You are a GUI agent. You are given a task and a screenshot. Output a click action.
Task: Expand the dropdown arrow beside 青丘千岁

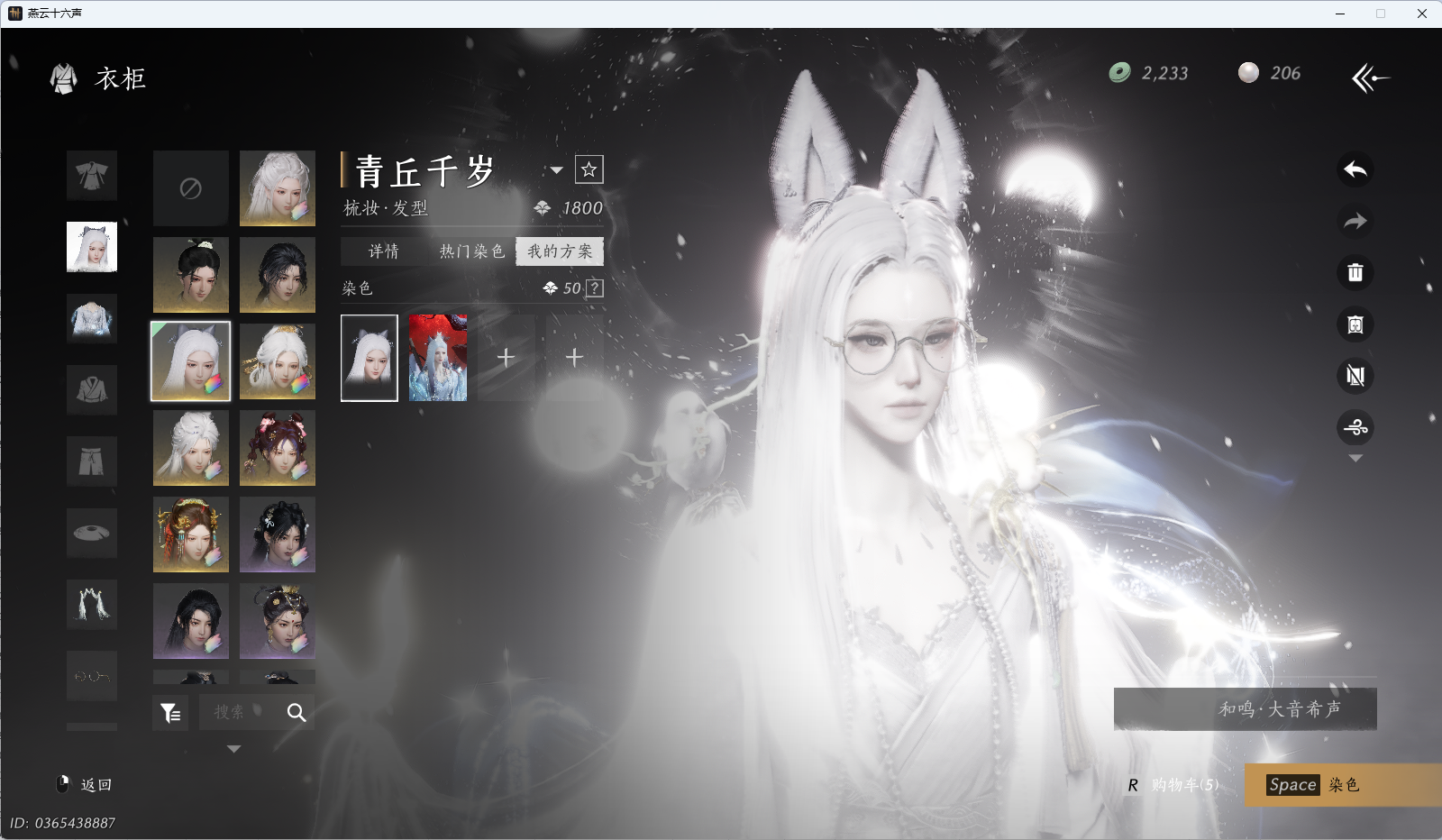[x=557, y=170]
